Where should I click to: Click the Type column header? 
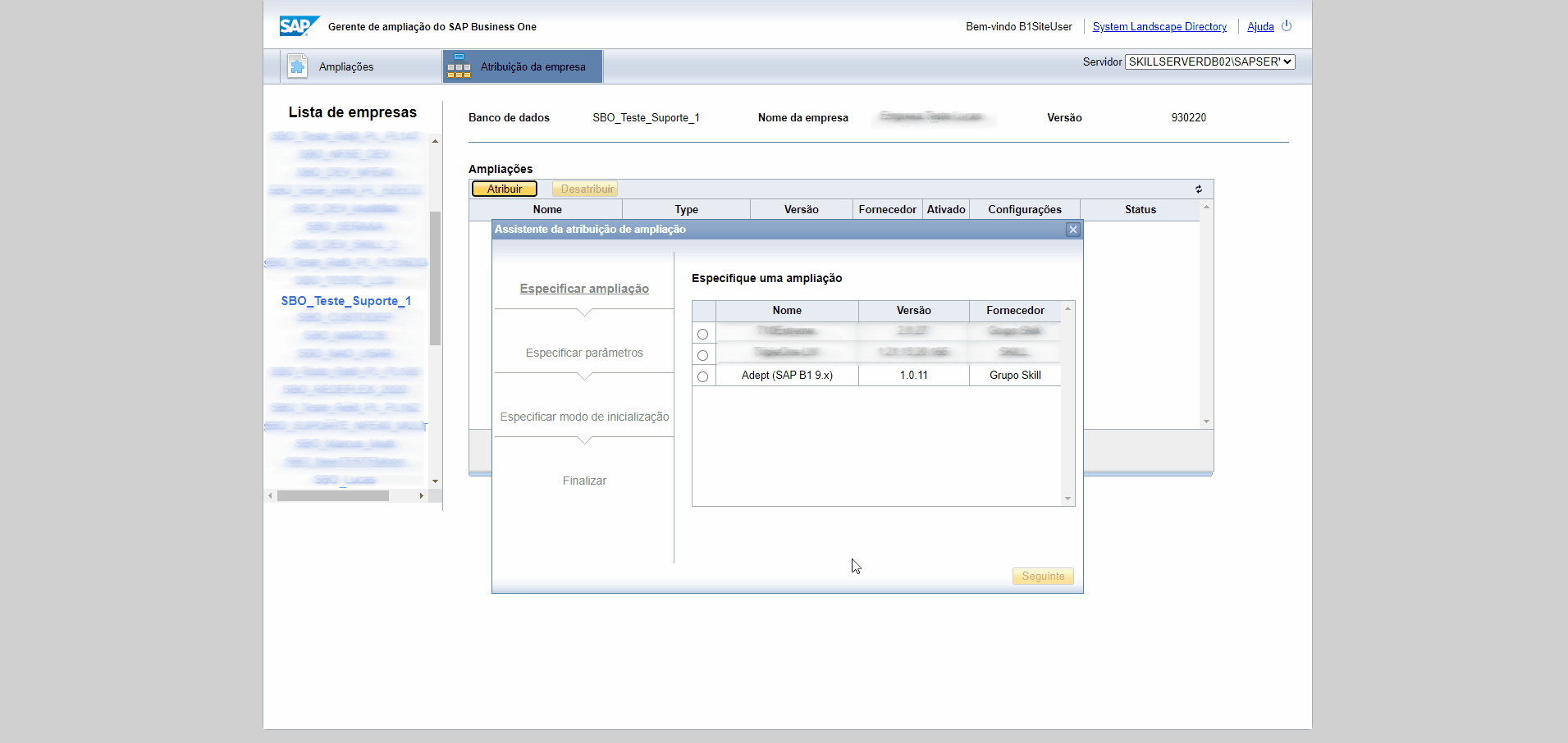pos(687,210)
